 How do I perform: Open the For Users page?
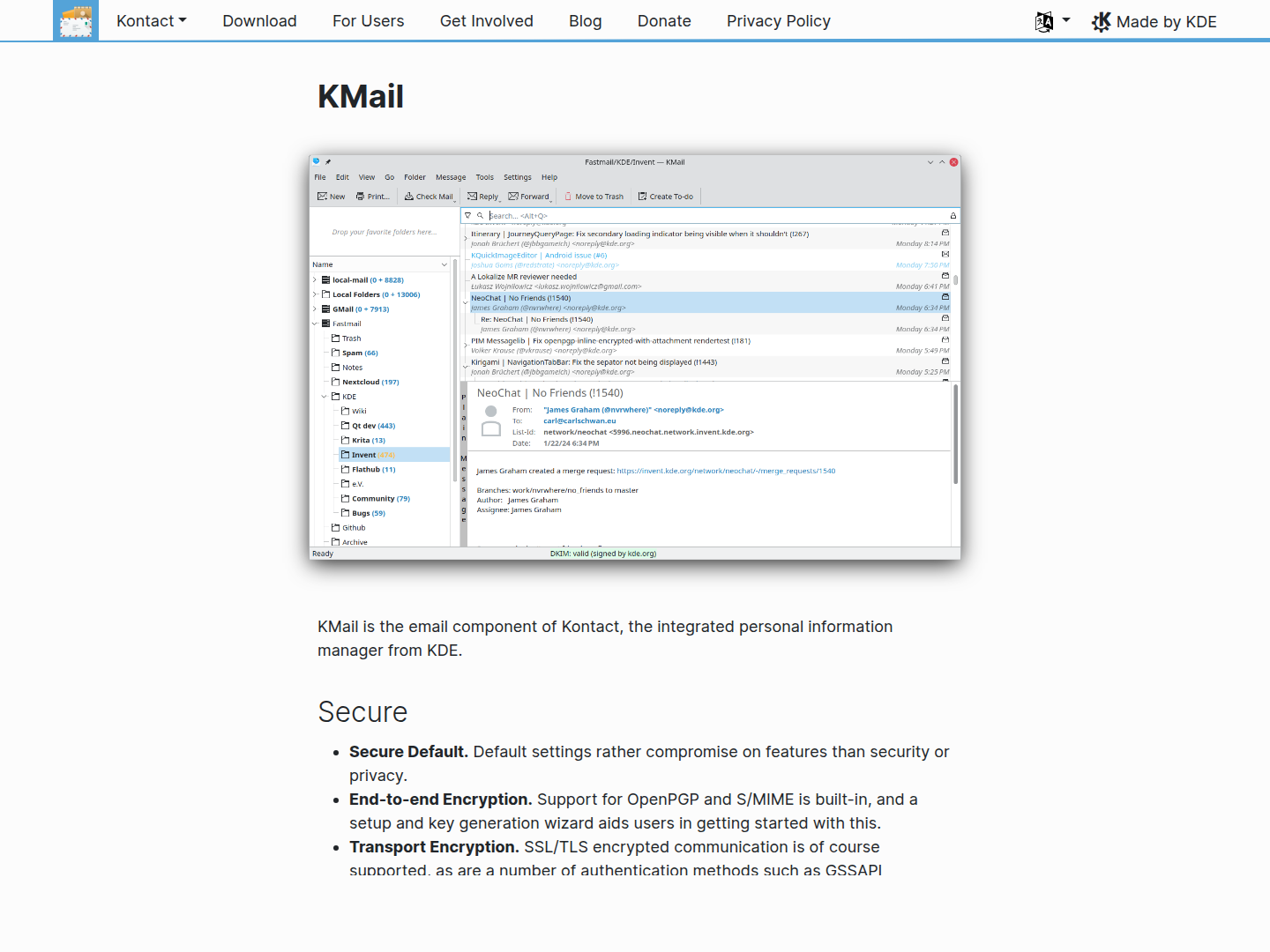(368, 21)
